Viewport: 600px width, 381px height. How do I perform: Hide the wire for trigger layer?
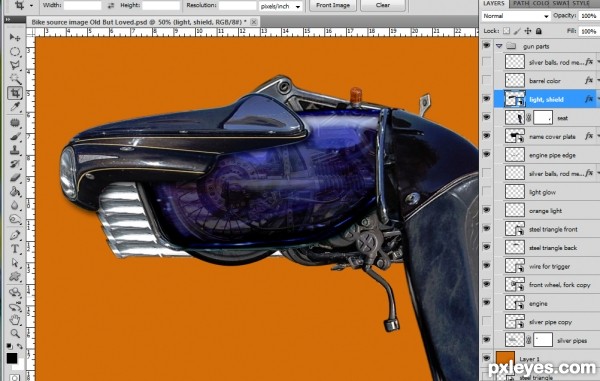[486, 266]
